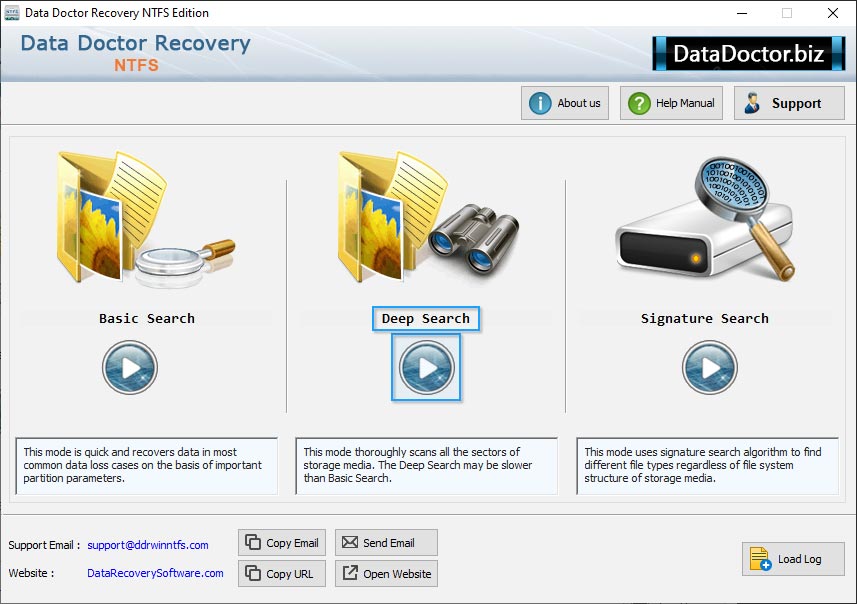Open the About us button

(565, 103)
